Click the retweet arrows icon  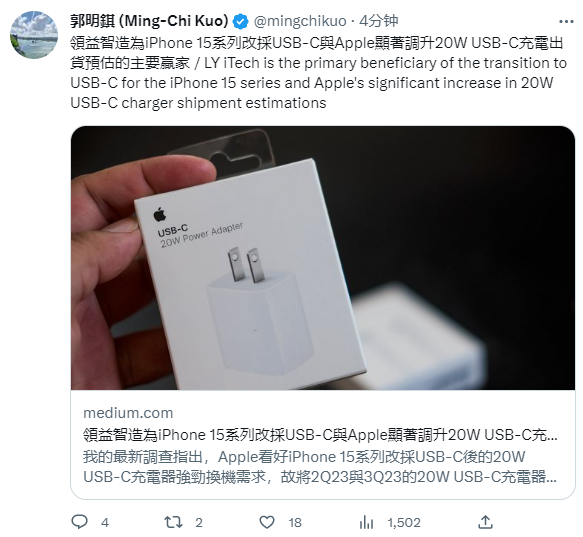(174, 522)
